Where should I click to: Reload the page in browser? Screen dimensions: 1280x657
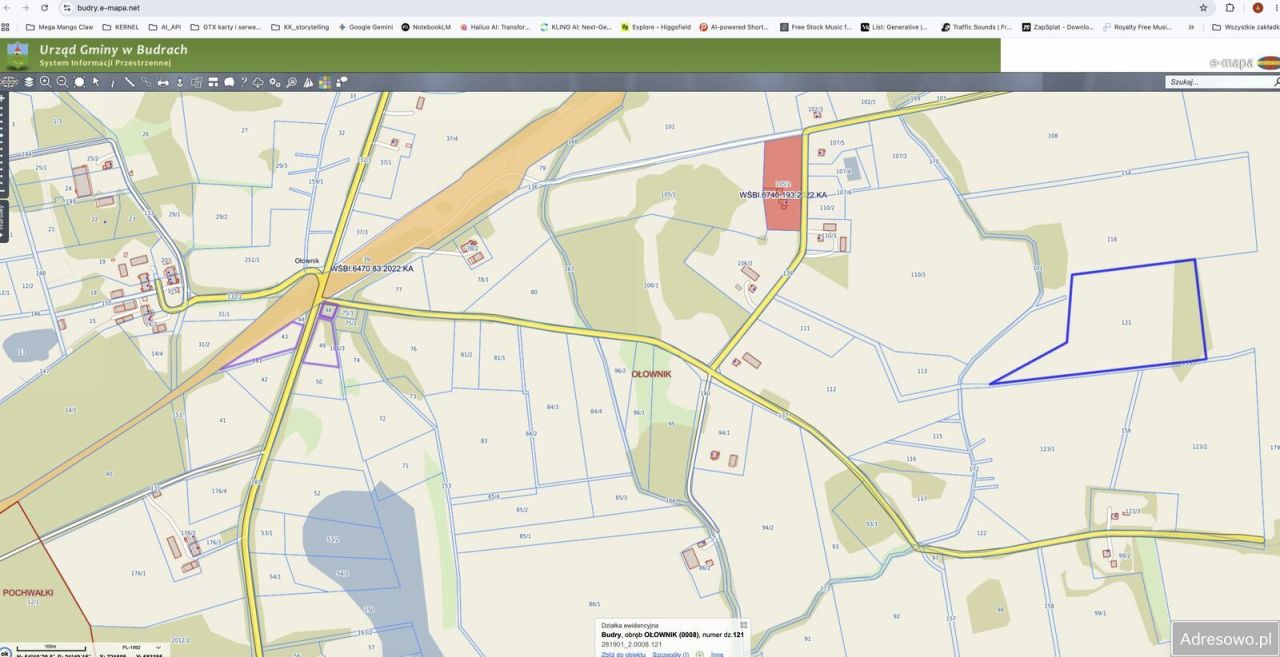click(x=44, y=7)
